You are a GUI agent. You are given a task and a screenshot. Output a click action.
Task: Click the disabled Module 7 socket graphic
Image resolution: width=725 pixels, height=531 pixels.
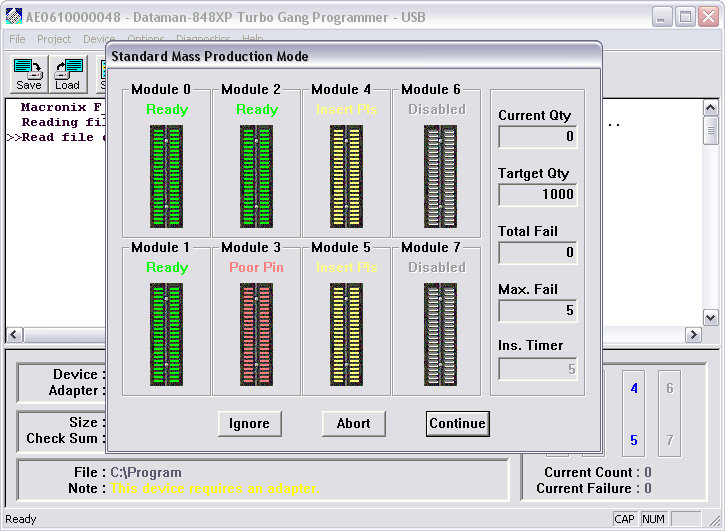coord(440,334)
